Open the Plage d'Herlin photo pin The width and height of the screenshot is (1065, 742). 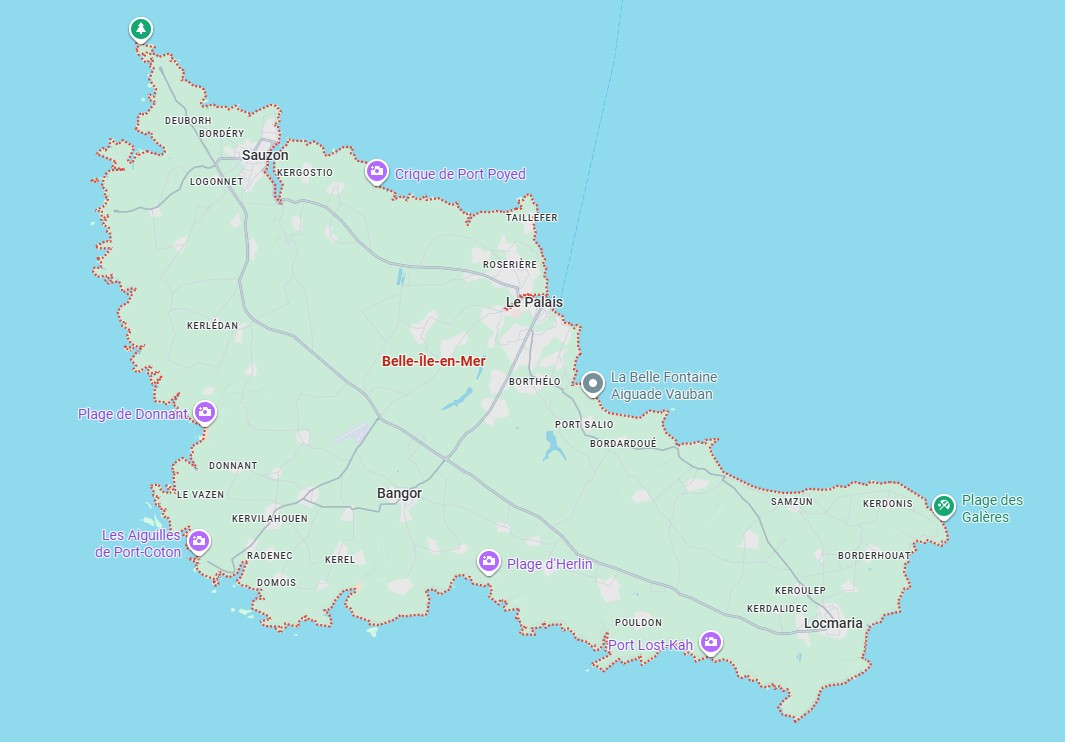point(488,561)
